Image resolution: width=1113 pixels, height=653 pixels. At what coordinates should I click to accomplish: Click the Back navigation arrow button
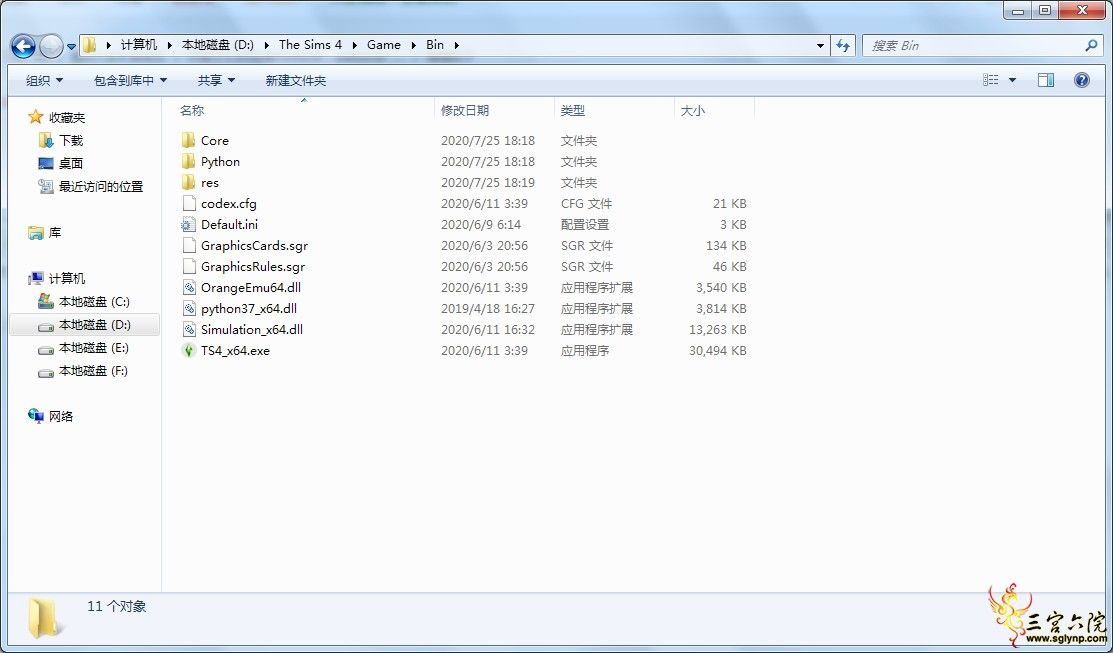click(x=23, y=46)
